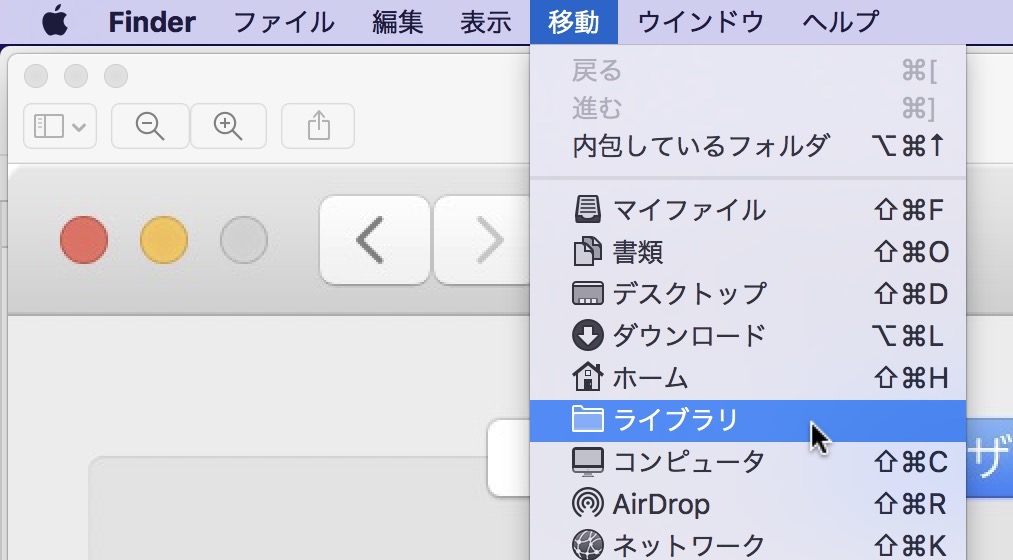Open the 編集 menu

click(397, 23)
